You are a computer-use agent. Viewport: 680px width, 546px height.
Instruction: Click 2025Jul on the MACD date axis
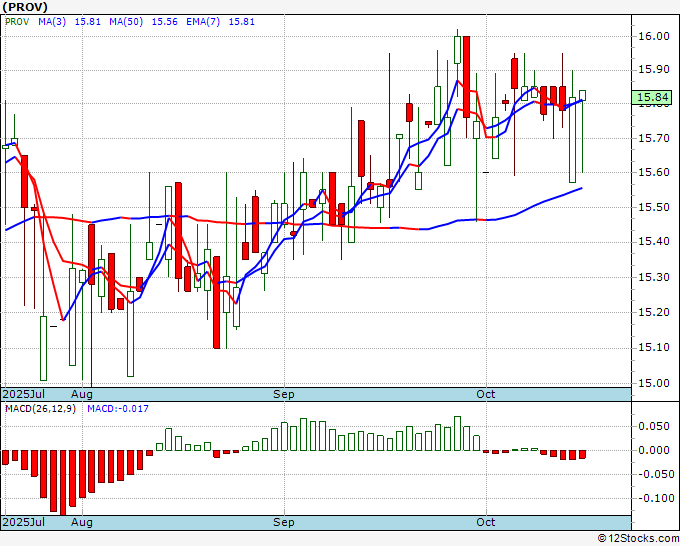24,522
